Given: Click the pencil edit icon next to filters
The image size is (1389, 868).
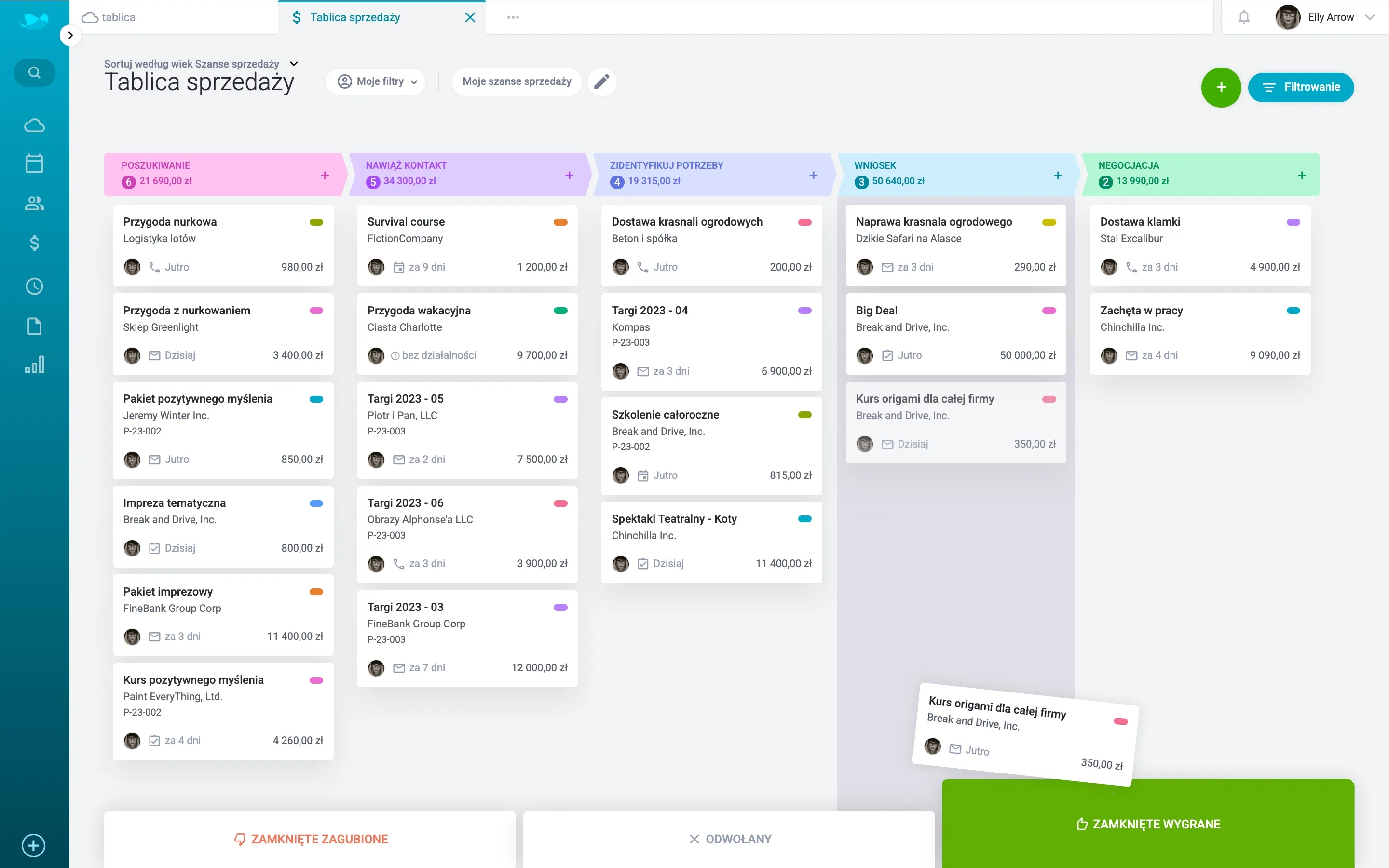Looking at the screenshot, I should (601, 81).
